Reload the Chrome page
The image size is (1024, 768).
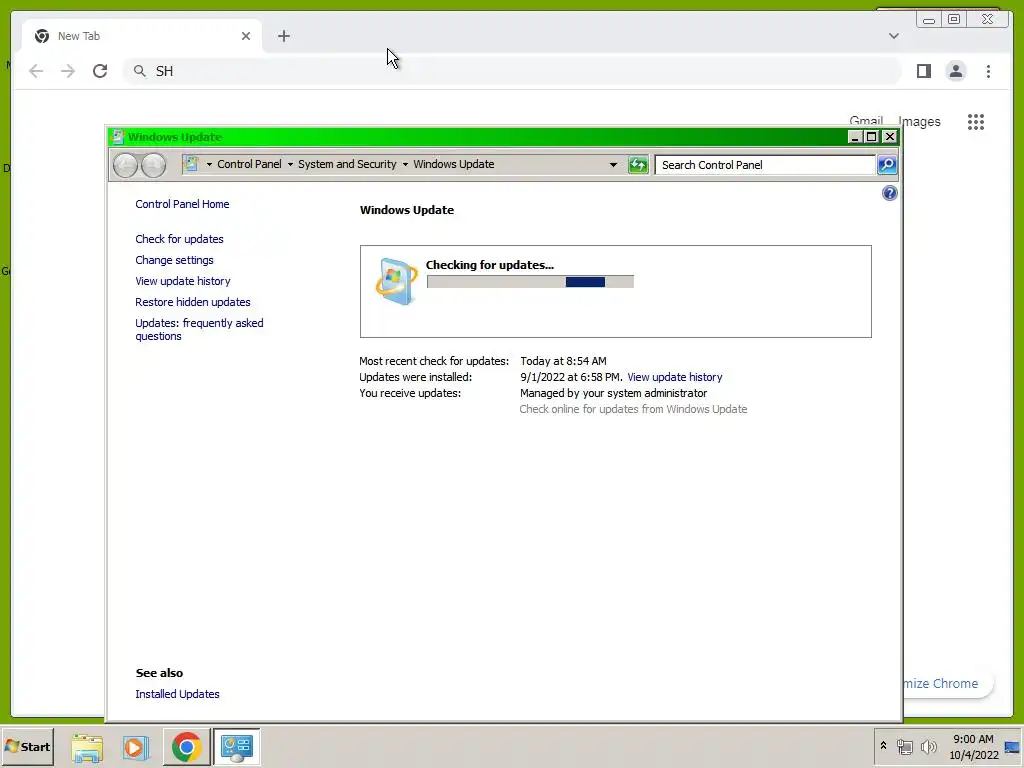coord(100,71)
